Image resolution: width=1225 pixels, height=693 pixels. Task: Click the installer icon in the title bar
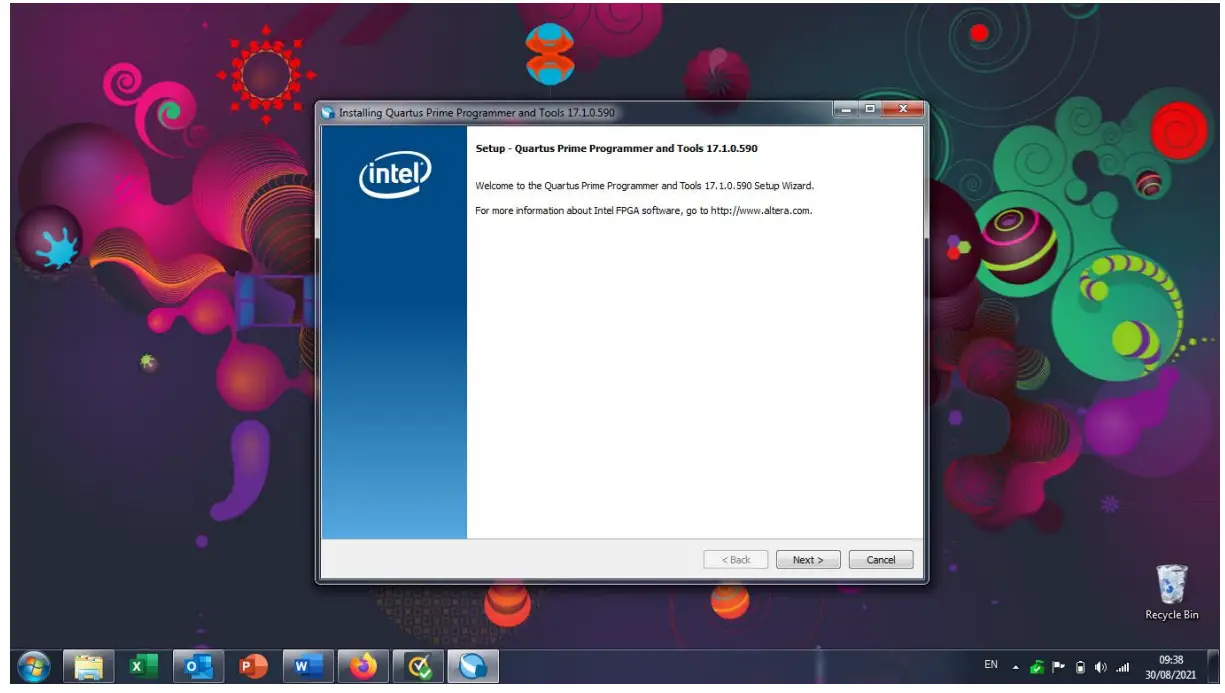[328, 113]
